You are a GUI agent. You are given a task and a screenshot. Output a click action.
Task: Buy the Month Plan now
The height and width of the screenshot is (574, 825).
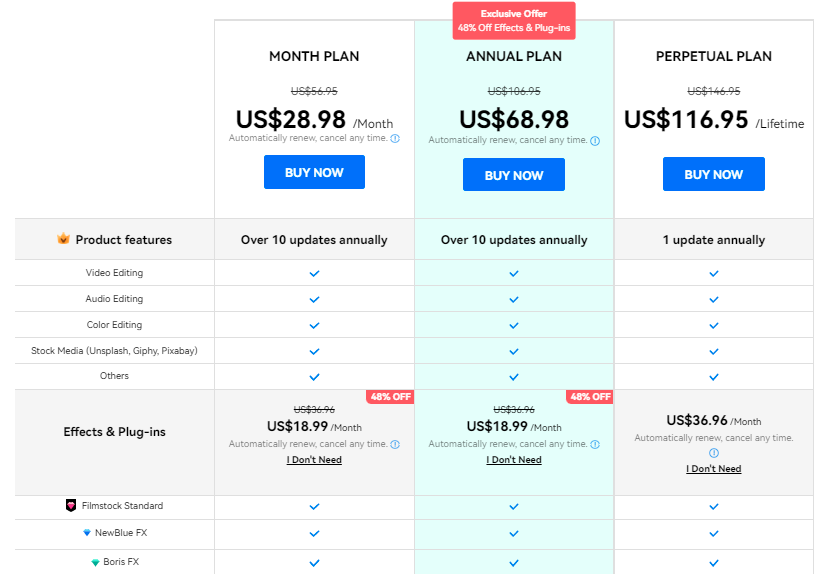(314, 172)
